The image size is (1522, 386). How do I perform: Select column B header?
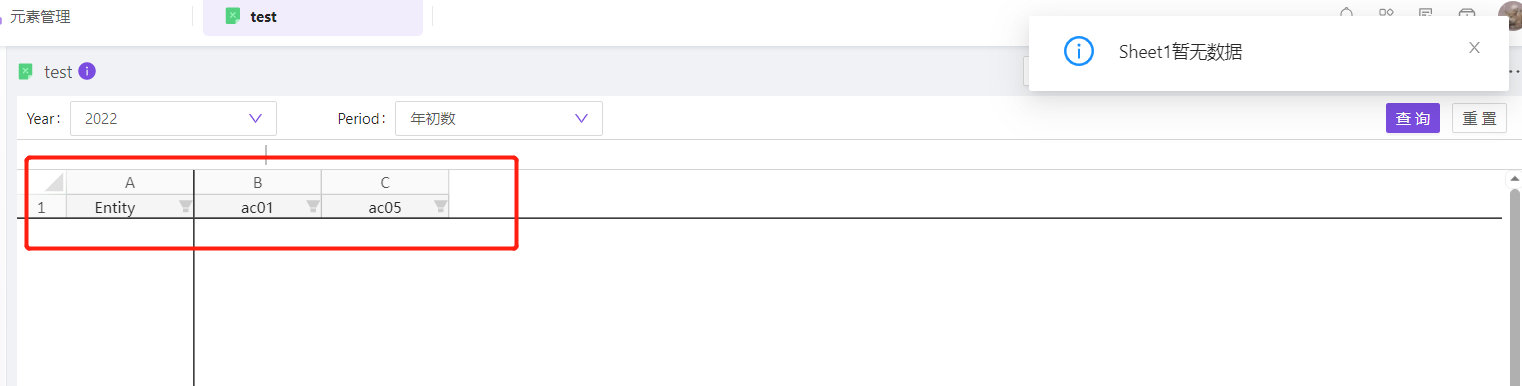point(258,182)
